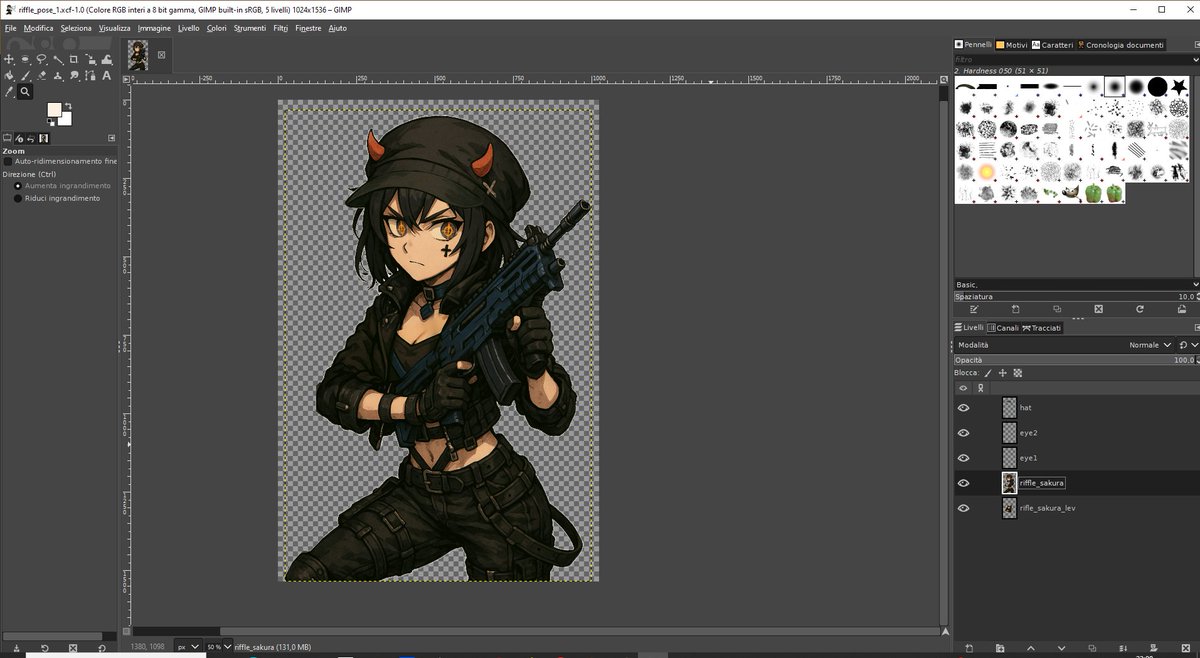Delete the active brush in Pennelli panel
Screen dimensions: 1200x658
click(1099, 309)
